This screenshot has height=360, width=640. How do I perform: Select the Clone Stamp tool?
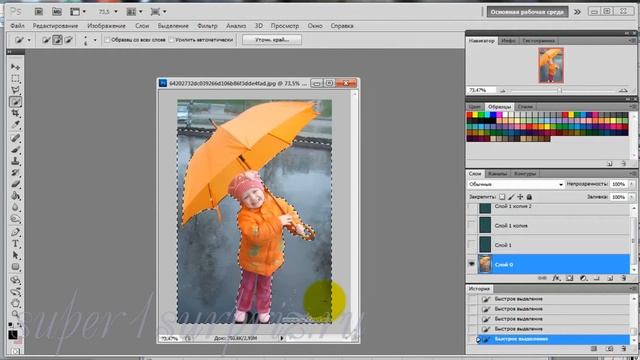(15, 161)
